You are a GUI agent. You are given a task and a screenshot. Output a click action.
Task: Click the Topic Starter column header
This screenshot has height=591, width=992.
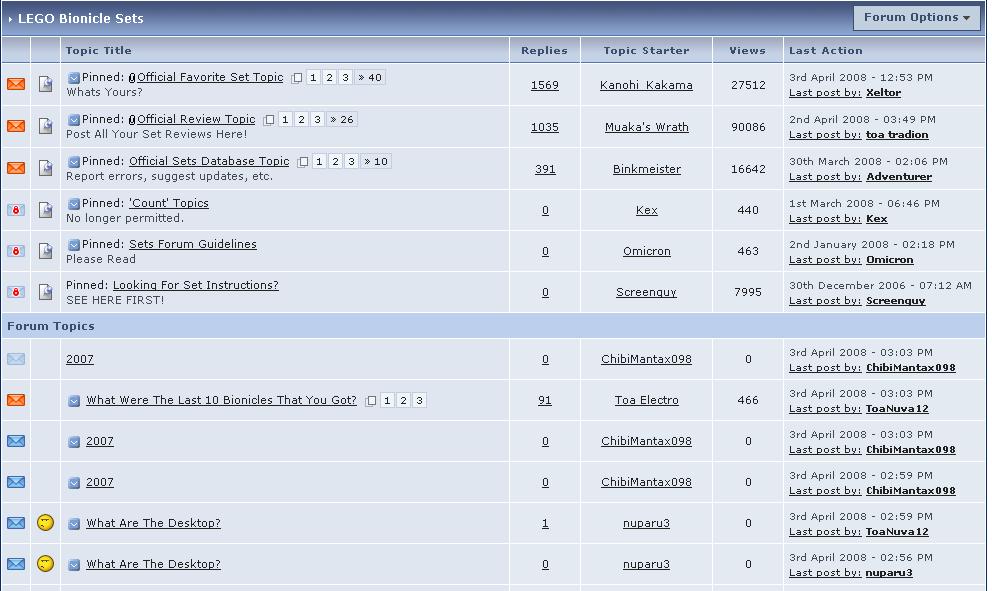click(x=646, y=51)
